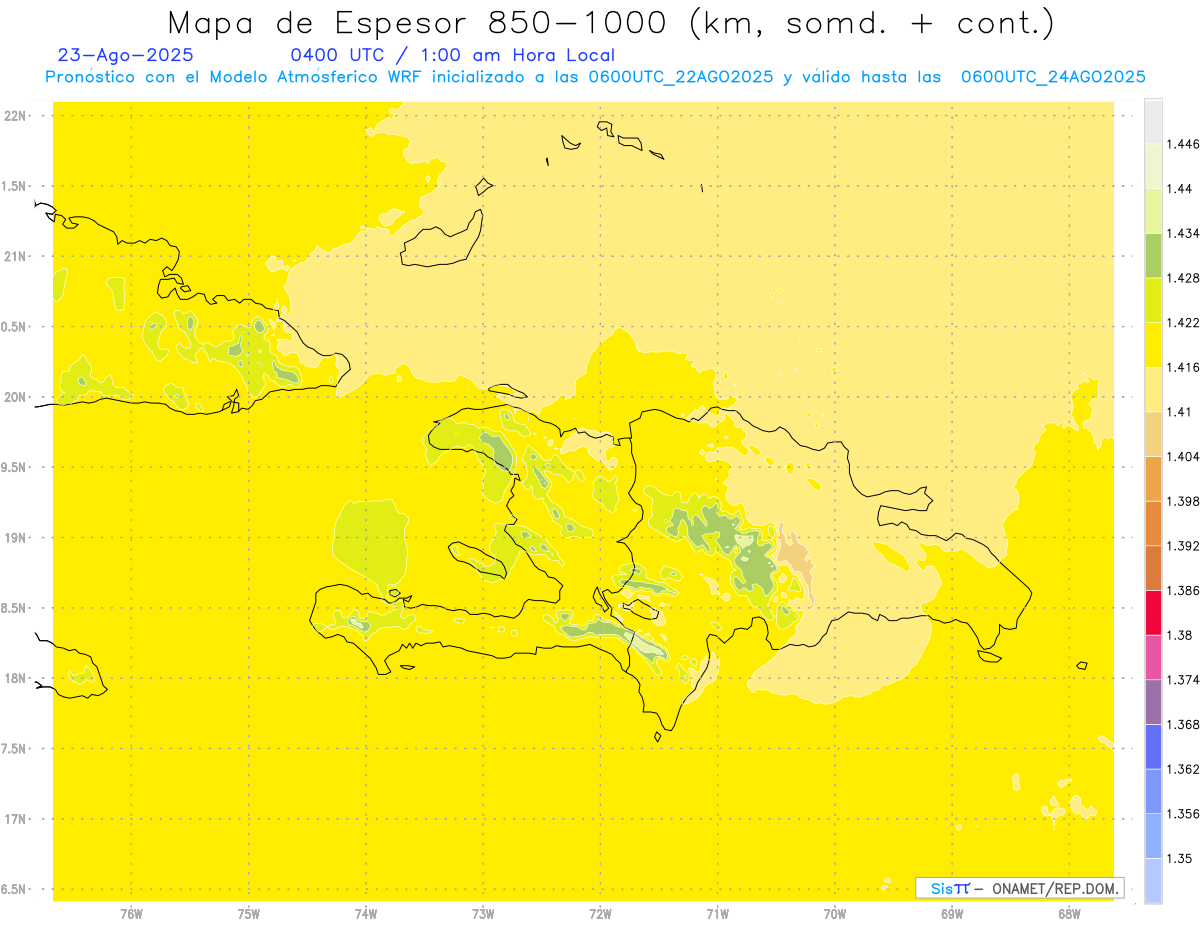Click the colorbar value 1.368
The width and height of the screenshot is (1200, 927).
click(x=1183, y=724)
